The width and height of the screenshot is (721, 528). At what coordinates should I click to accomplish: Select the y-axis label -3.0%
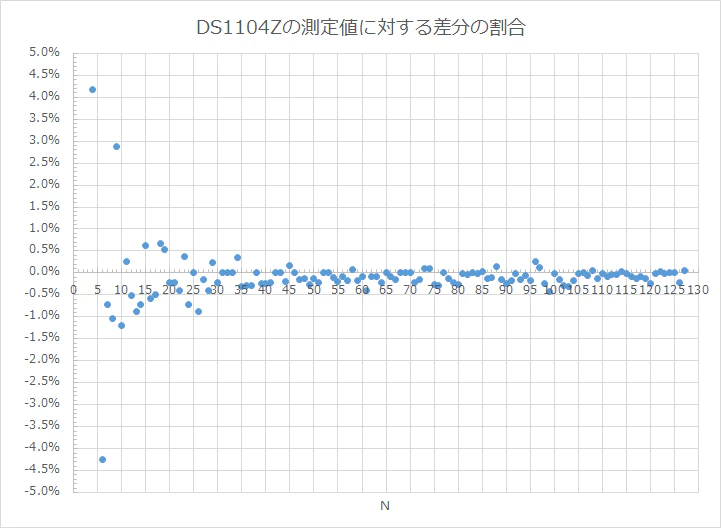[43, 403]
